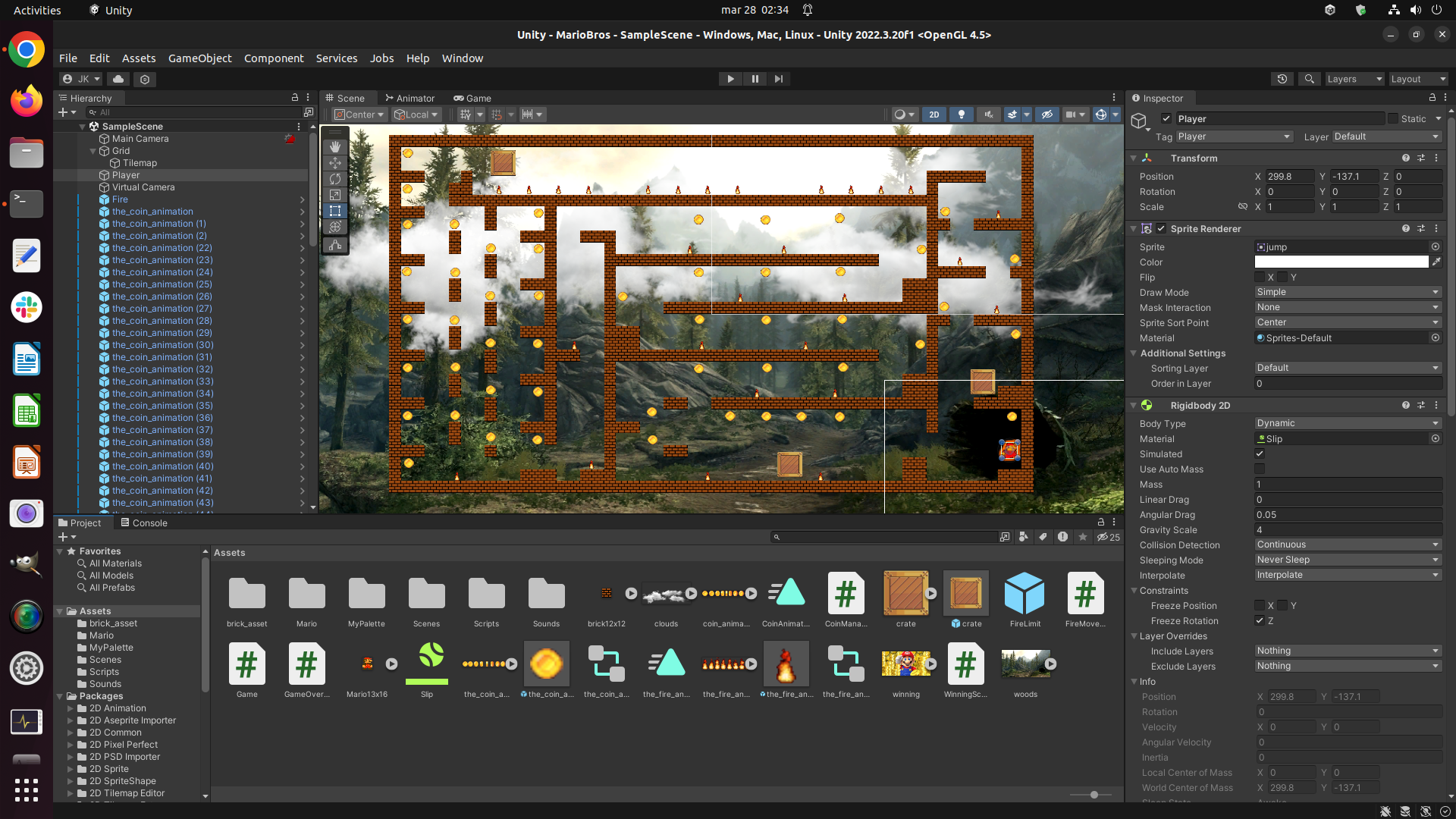This screenshot has width=1456, height=819.
Task: Open the Collision Detection dropdown
Action: click(1347, 544)
